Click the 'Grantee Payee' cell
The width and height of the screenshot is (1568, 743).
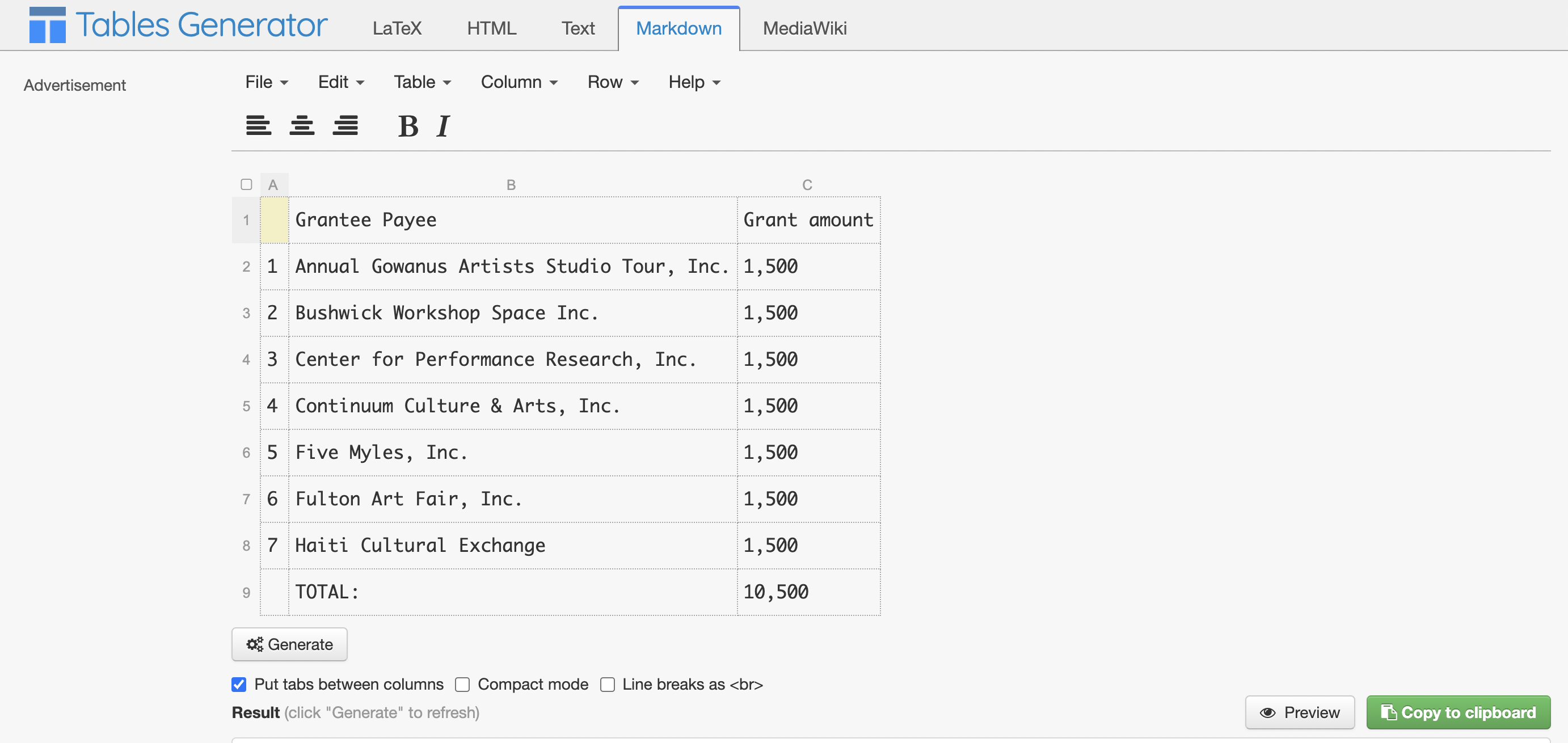512,220
